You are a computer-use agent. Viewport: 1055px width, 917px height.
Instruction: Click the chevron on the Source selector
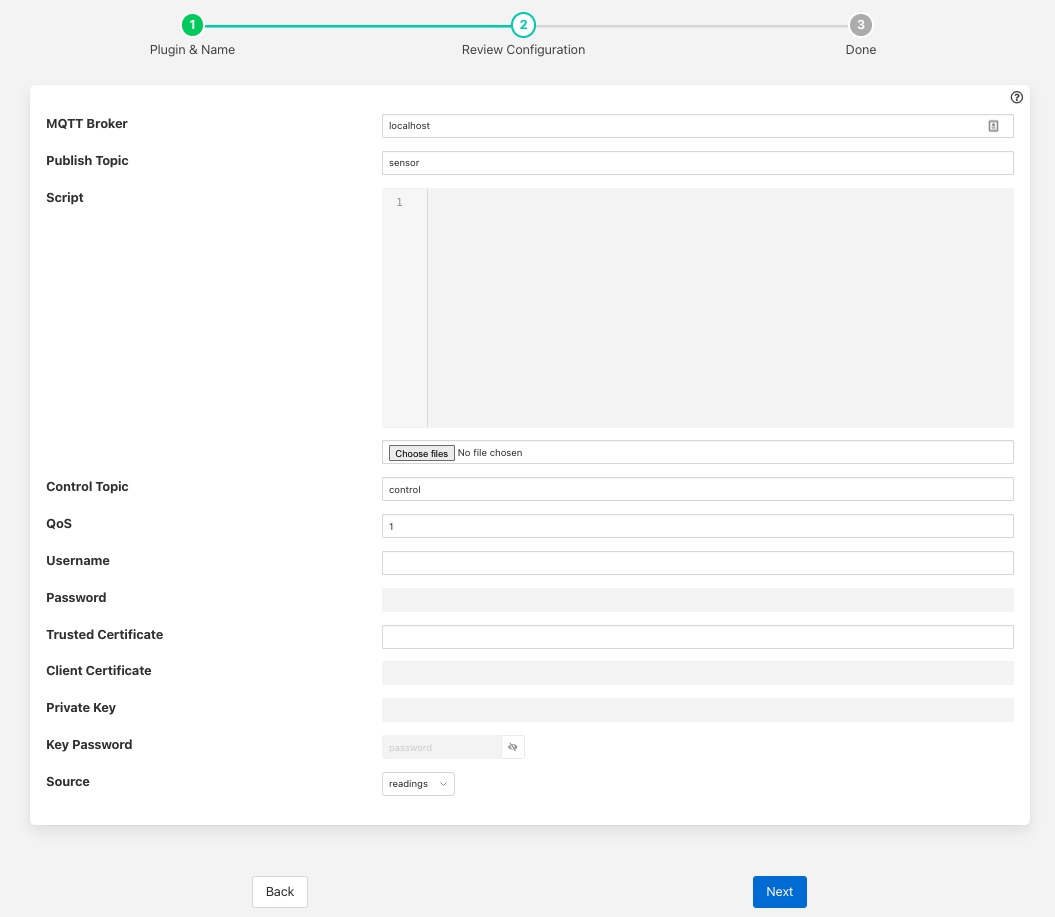click(x=445, y=784)
